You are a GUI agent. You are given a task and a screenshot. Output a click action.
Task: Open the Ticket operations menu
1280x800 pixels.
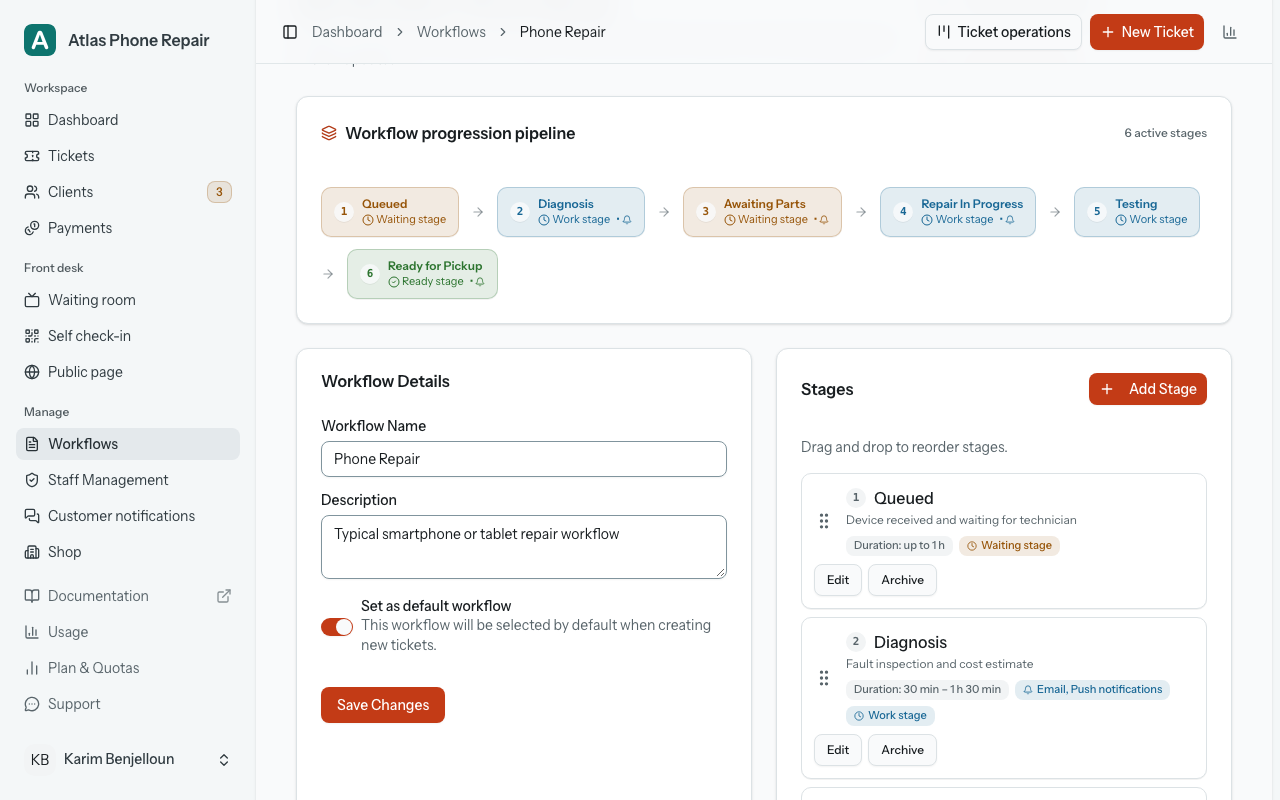[x=1004, y=32]
